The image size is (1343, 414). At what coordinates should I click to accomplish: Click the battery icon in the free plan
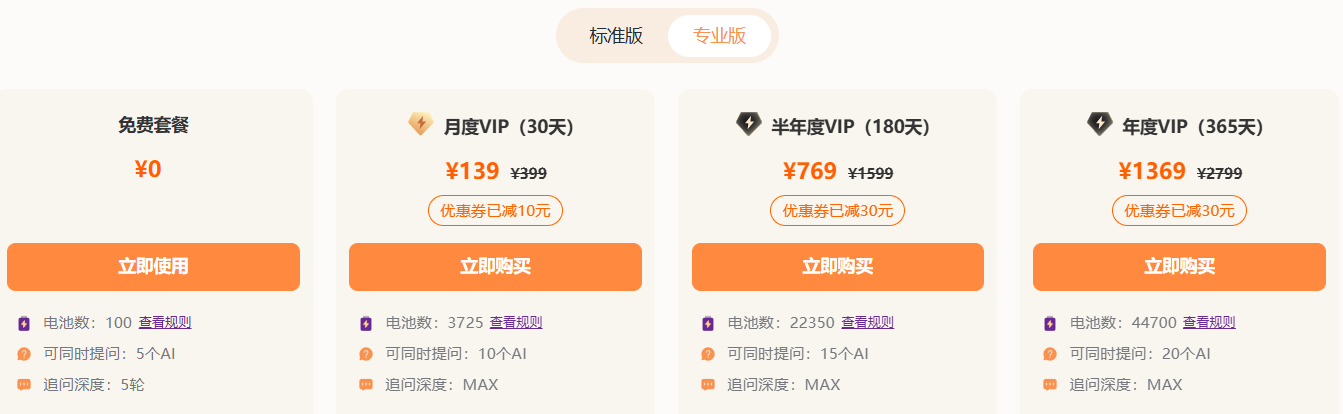(x=24, y=323)
